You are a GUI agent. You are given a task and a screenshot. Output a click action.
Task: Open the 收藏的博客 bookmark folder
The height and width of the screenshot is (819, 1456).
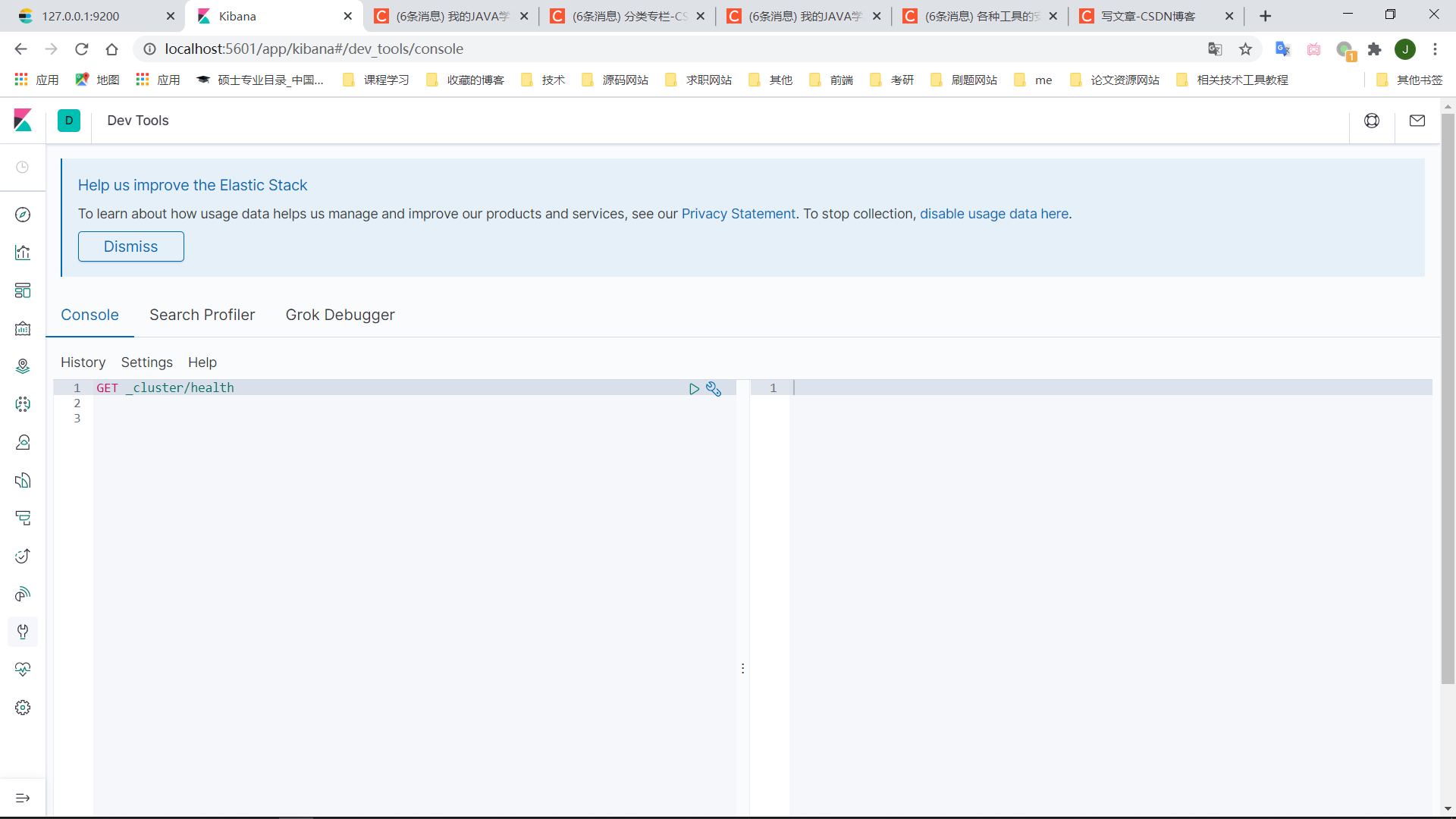click(466, 80)
